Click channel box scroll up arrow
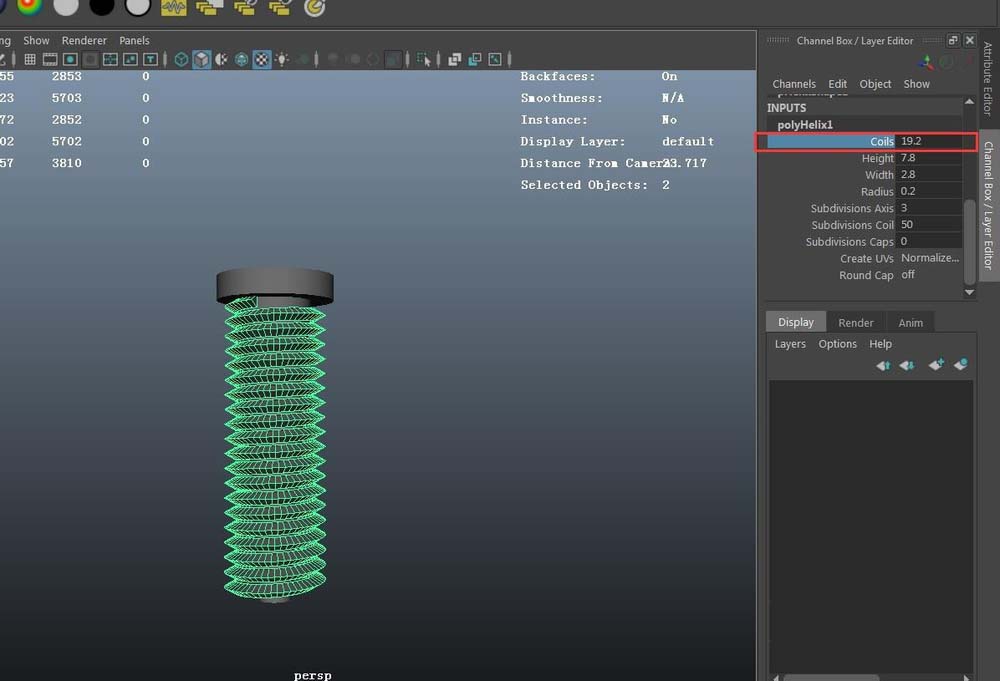Image resolution: width=1000 pixels, height=681 pixels. click(969, 101)
